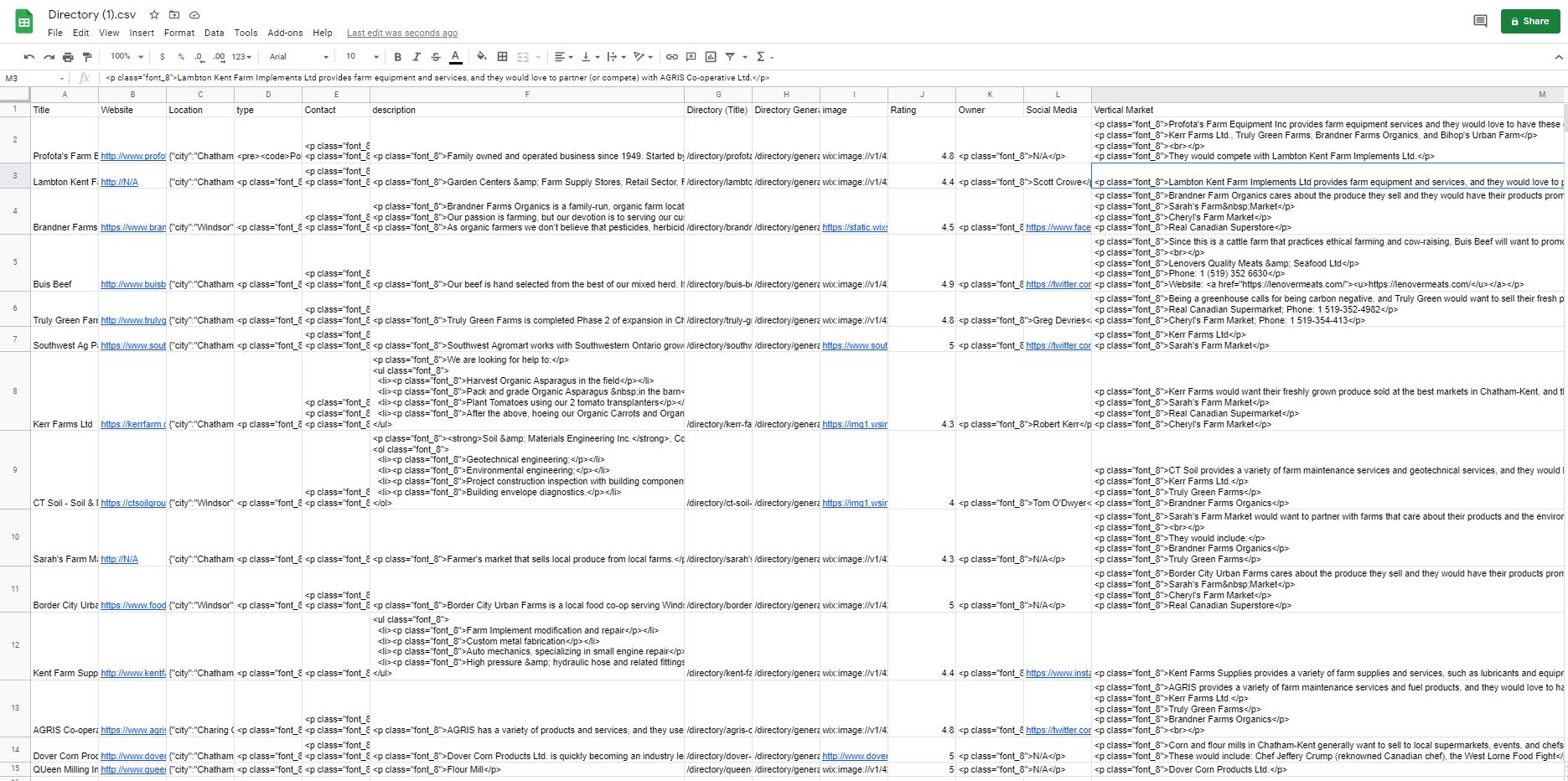Select row 8 header

tap(15, 391)
